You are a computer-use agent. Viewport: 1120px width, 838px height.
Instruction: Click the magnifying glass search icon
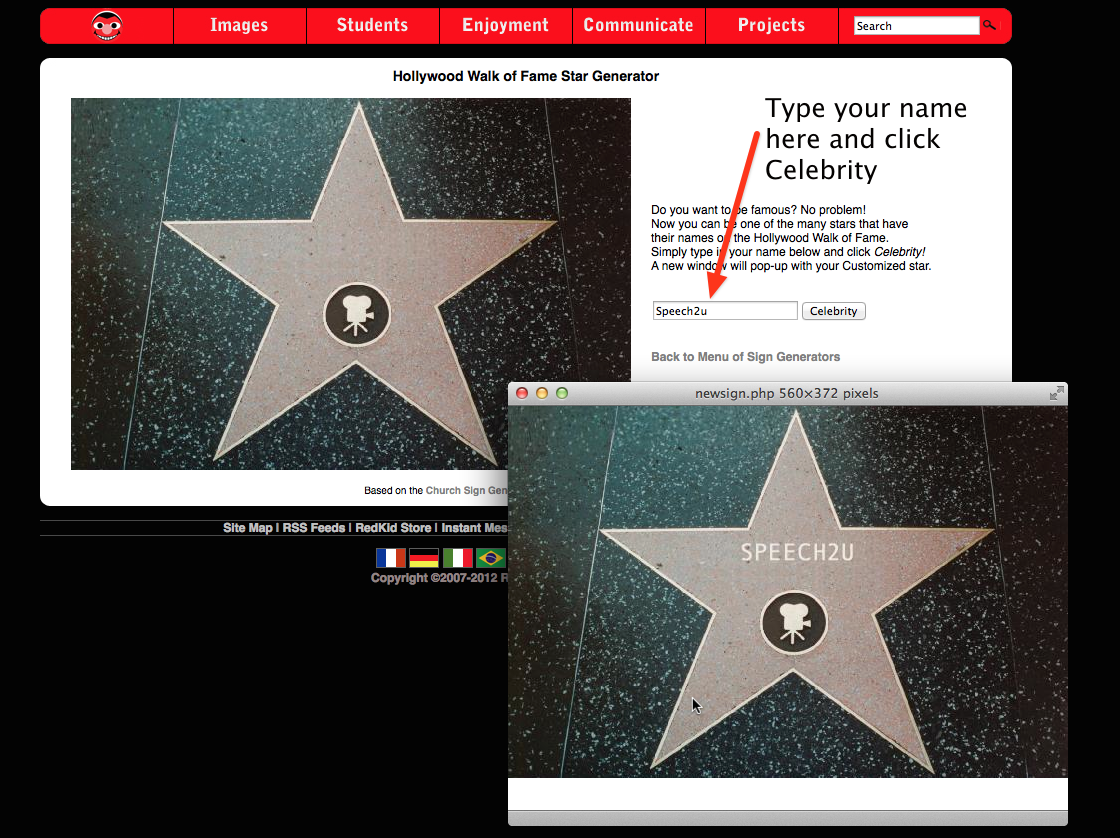[989, 25]
